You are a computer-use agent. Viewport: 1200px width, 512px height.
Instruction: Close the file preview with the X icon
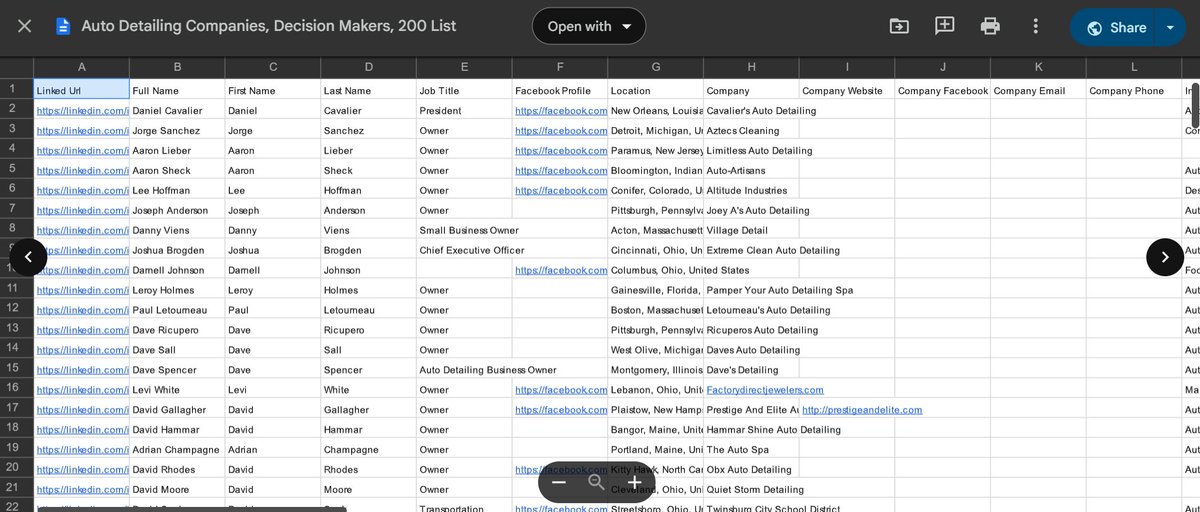pyautogui.click(x=24, y=26)
